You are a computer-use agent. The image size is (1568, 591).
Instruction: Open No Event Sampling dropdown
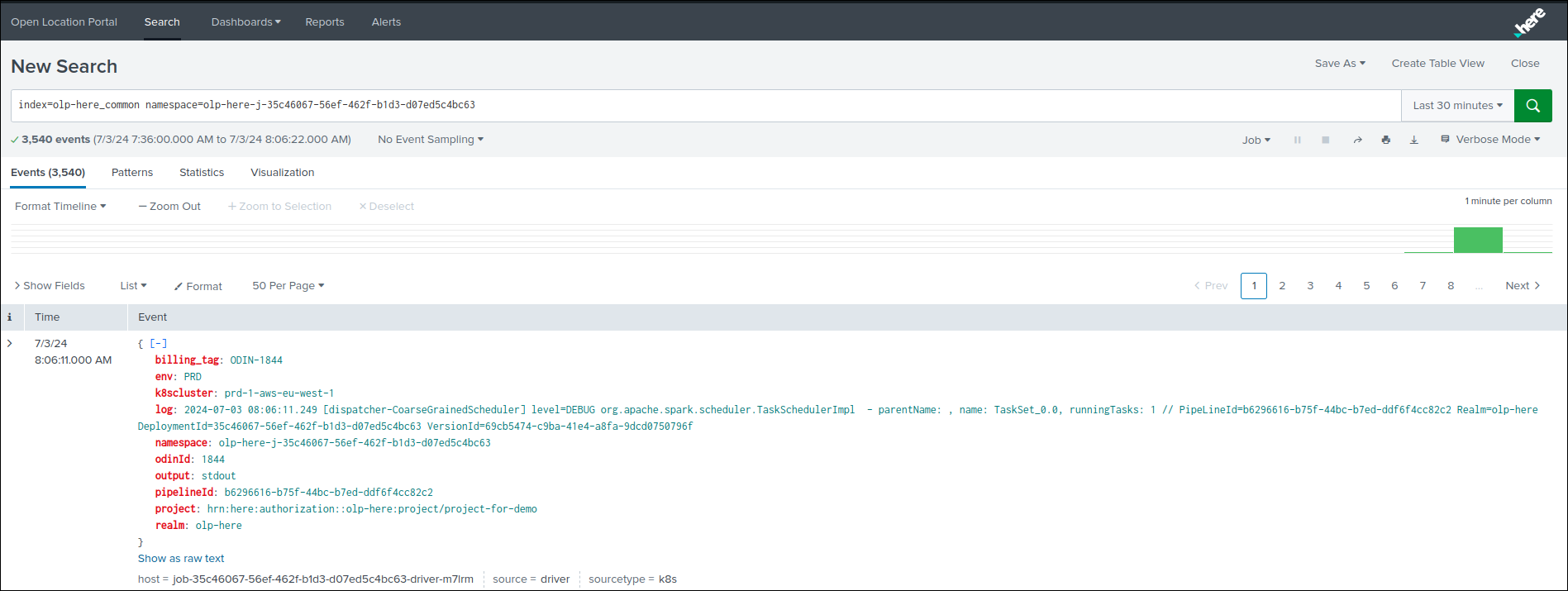click(x=431, y=140)
